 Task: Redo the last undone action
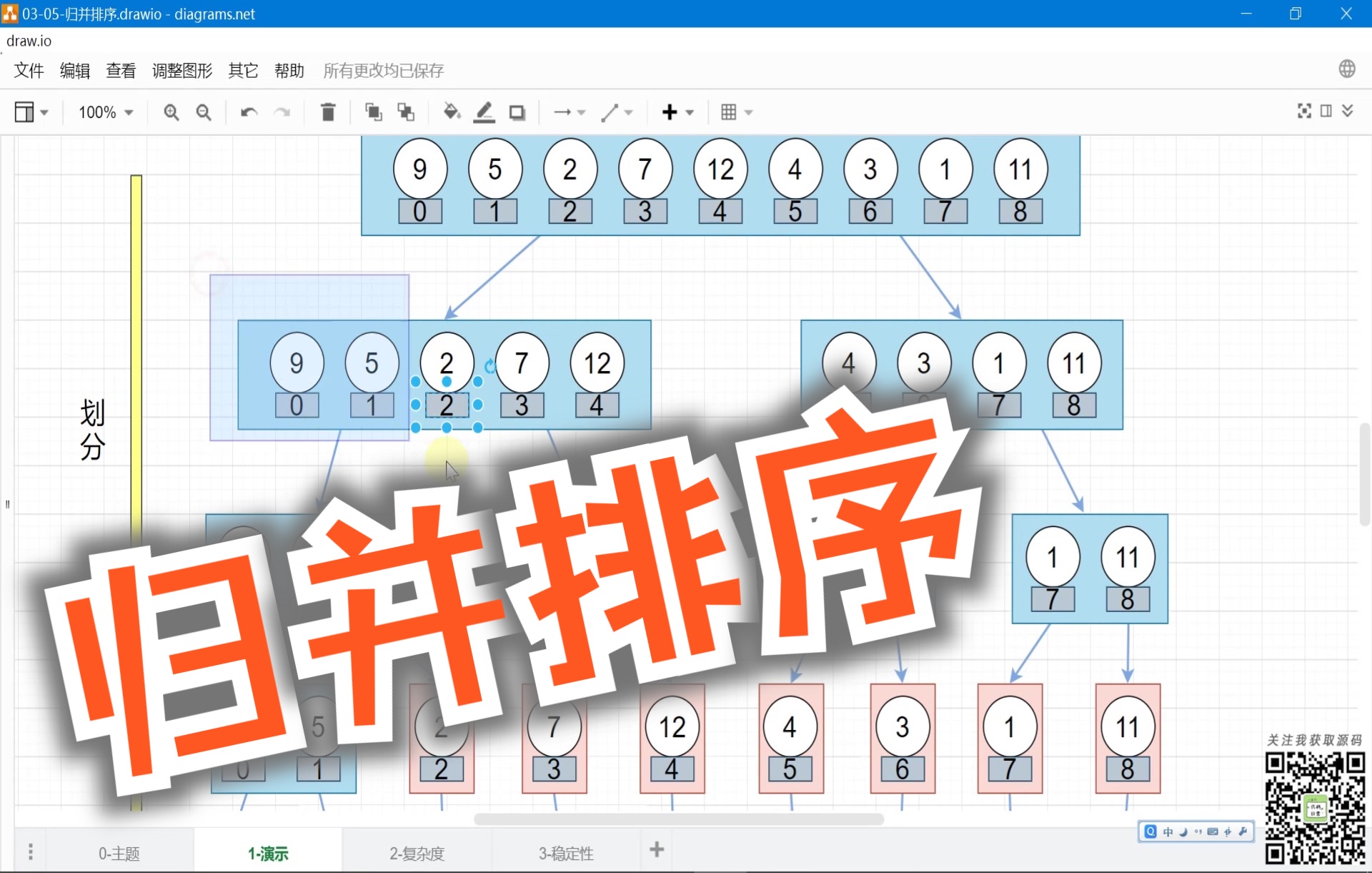click(x=283, y=112)
